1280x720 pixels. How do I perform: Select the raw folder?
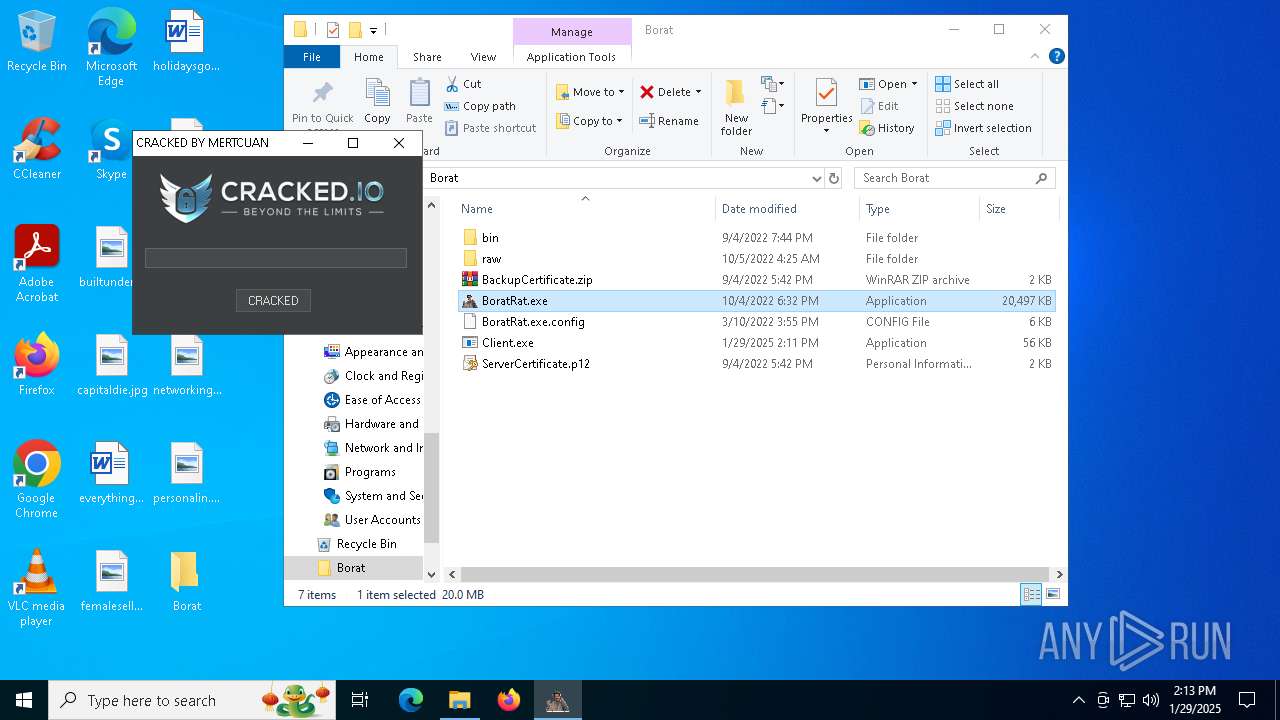click(756, 258)
